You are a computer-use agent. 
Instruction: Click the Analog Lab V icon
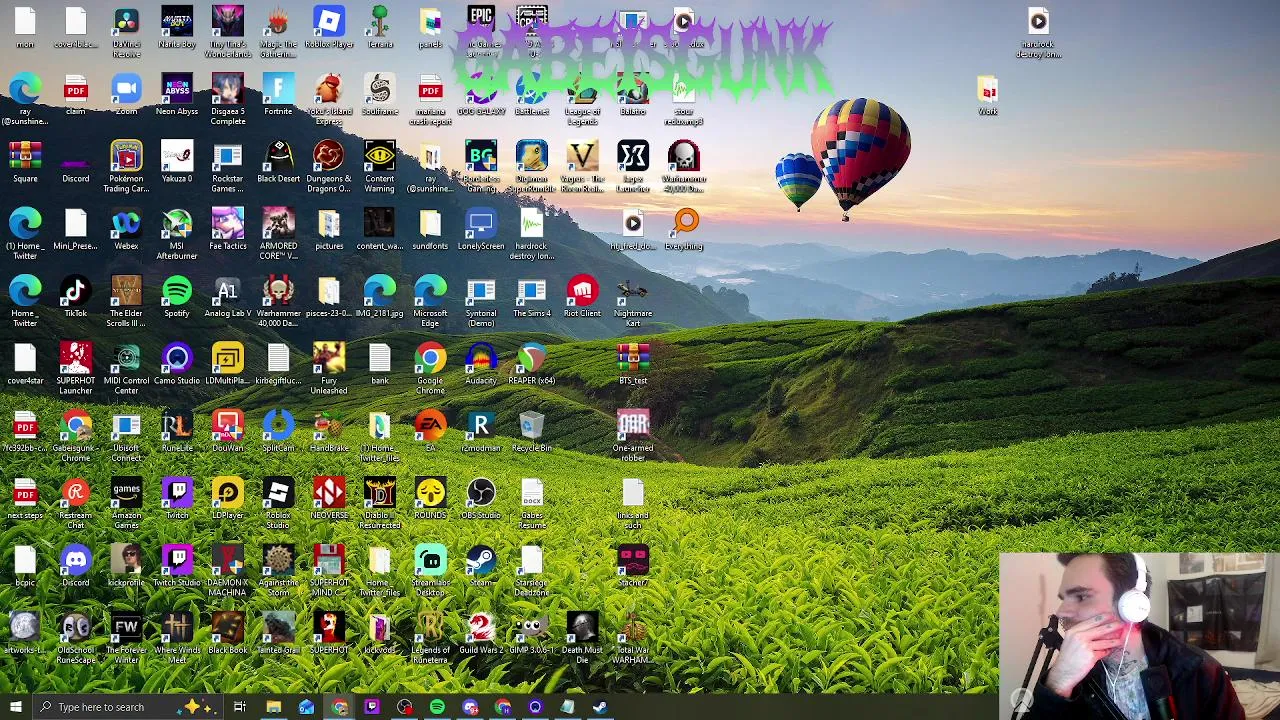pyautogui.click(x=228, y=297)
